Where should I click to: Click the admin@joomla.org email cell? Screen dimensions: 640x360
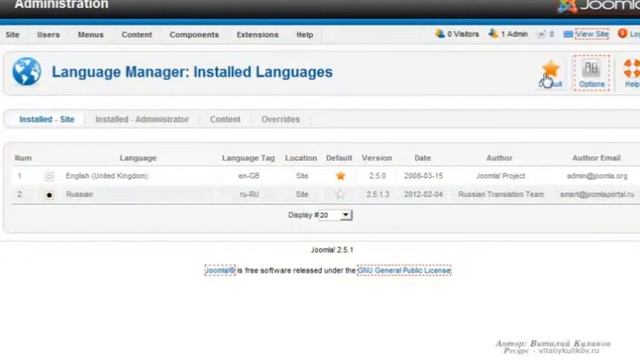point(597,176)
